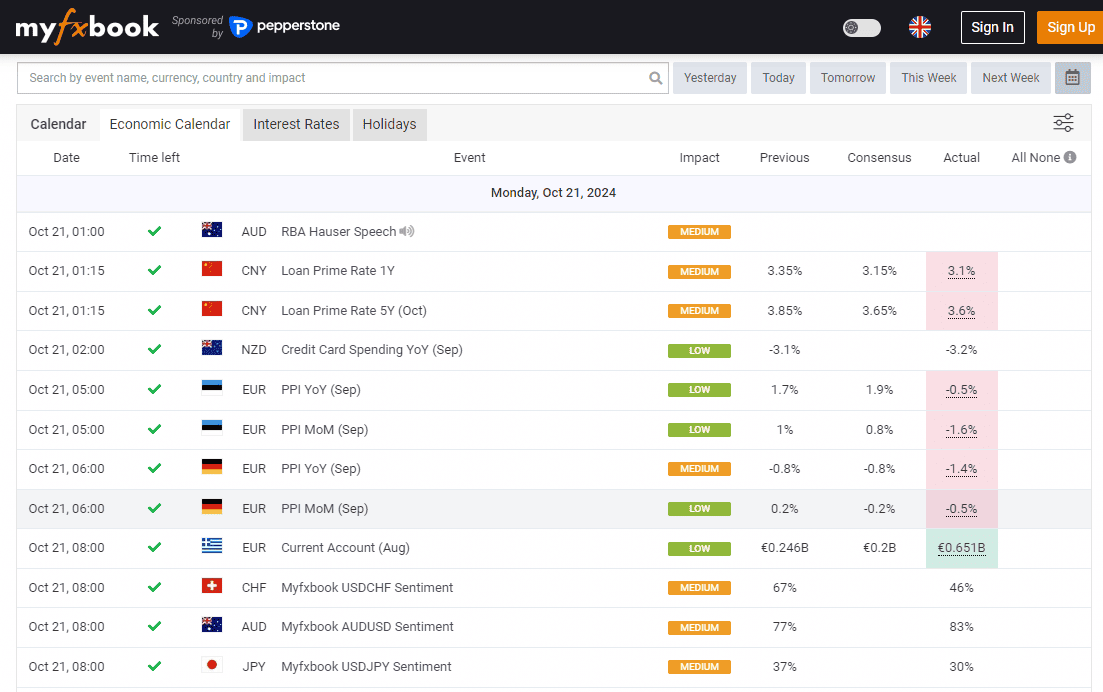
Task: Open the Loan Prime Rate 5Y (Oct) event
Action: click(354, 311)
